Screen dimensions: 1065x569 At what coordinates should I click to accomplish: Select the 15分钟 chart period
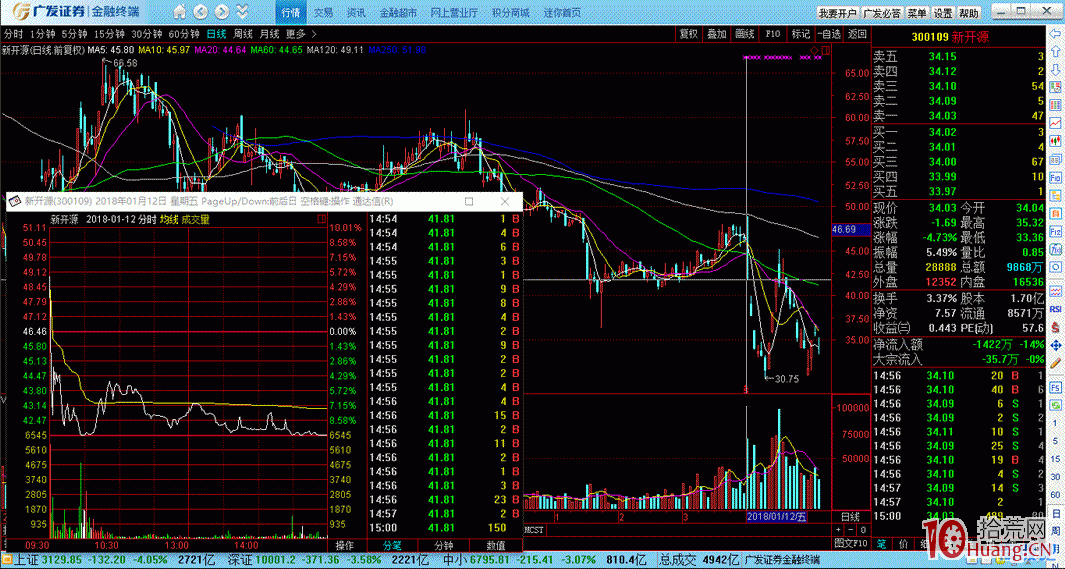click(x=109, y=33)
